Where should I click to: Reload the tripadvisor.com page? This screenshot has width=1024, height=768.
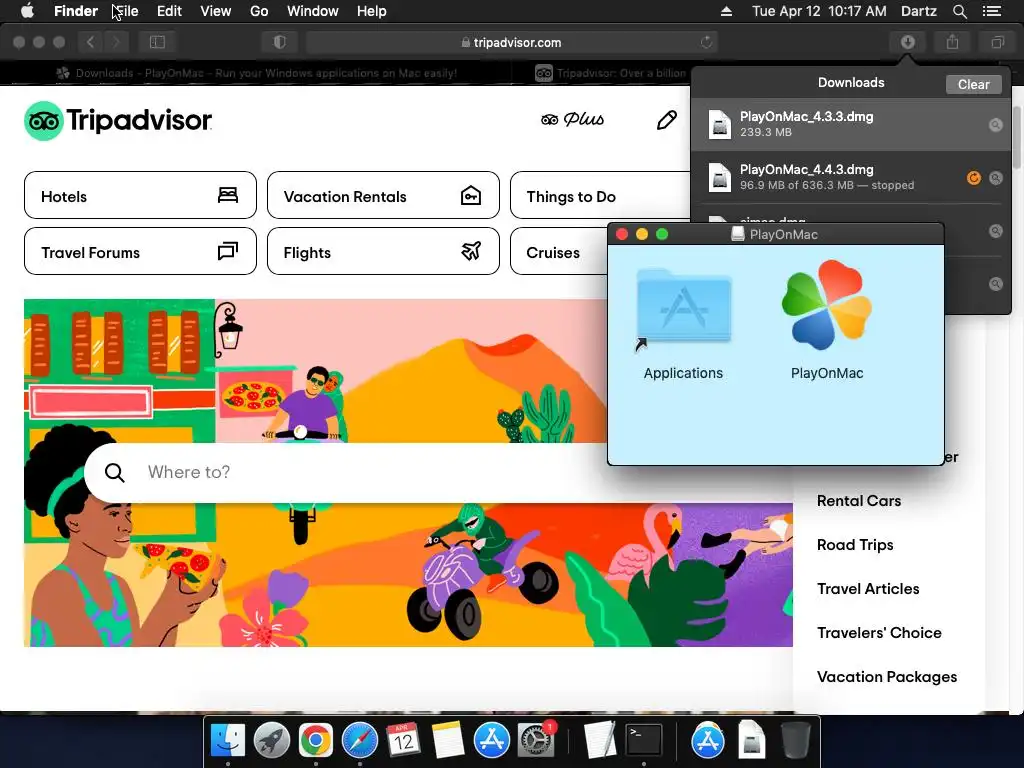point(706,42)
